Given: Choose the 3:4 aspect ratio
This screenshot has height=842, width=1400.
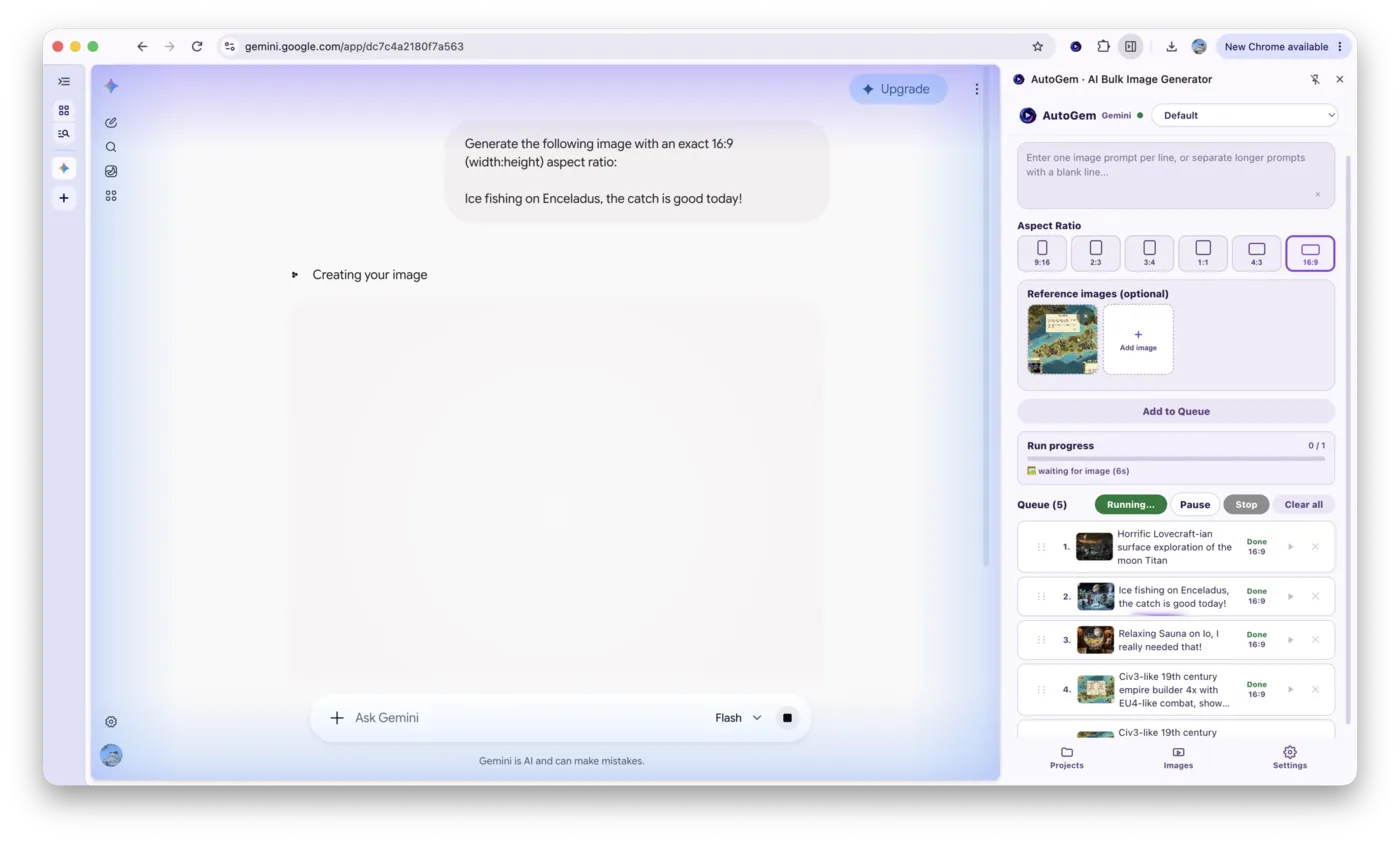Looking at the screenshot, I should pos(1149,253).
